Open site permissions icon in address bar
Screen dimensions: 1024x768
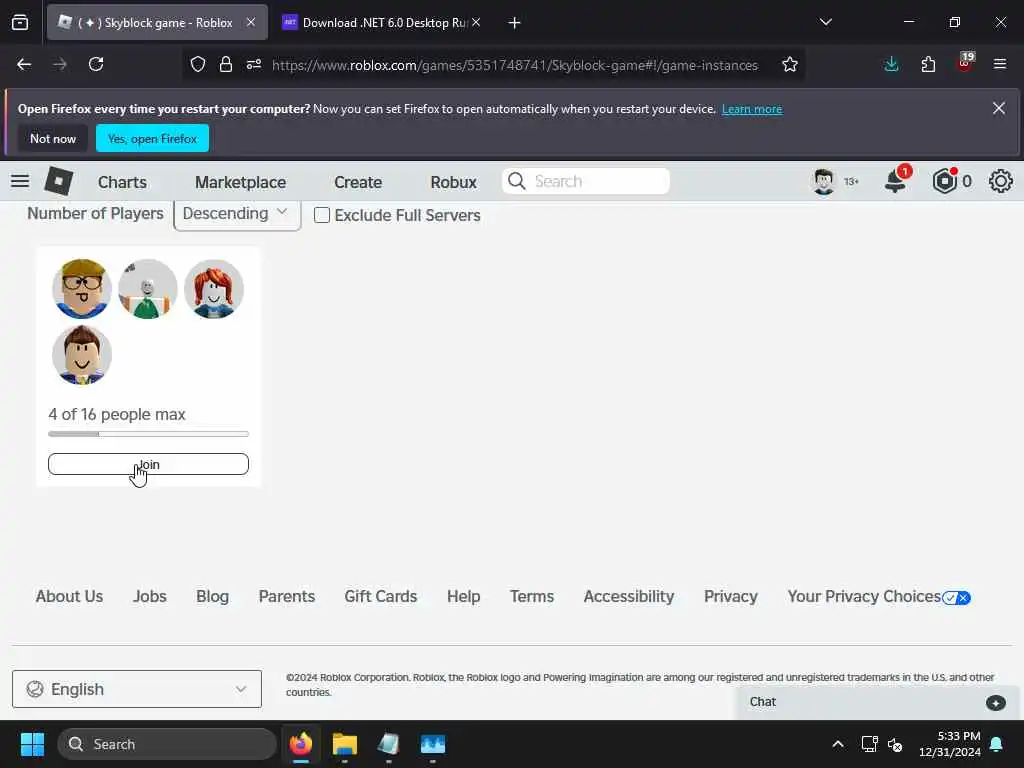[x=254, y=64]
